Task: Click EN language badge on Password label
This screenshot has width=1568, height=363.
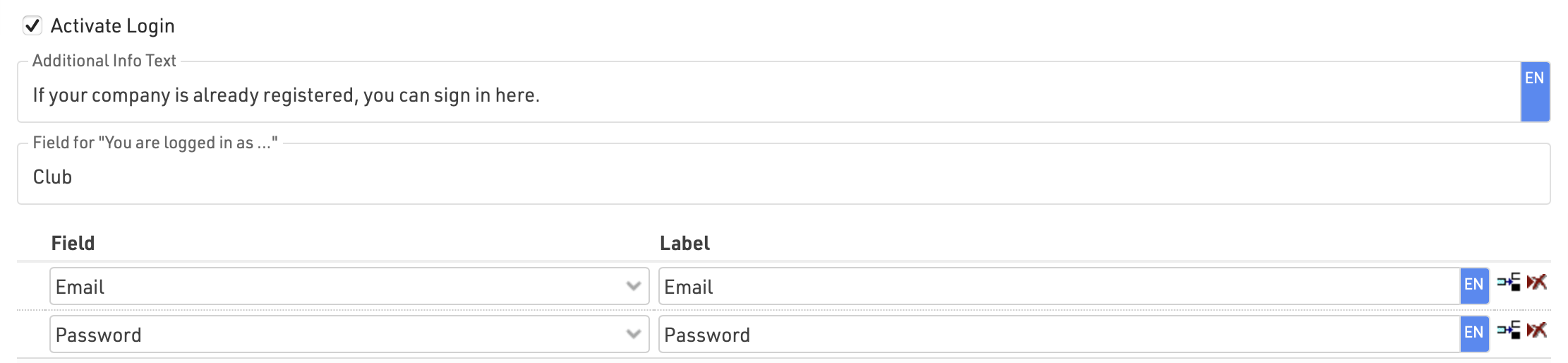Action: click(1474, 333)
